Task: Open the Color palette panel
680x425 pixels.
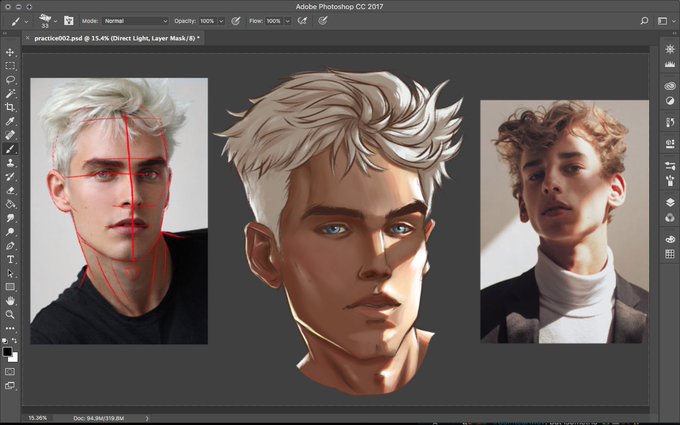Action: point(670,239)
